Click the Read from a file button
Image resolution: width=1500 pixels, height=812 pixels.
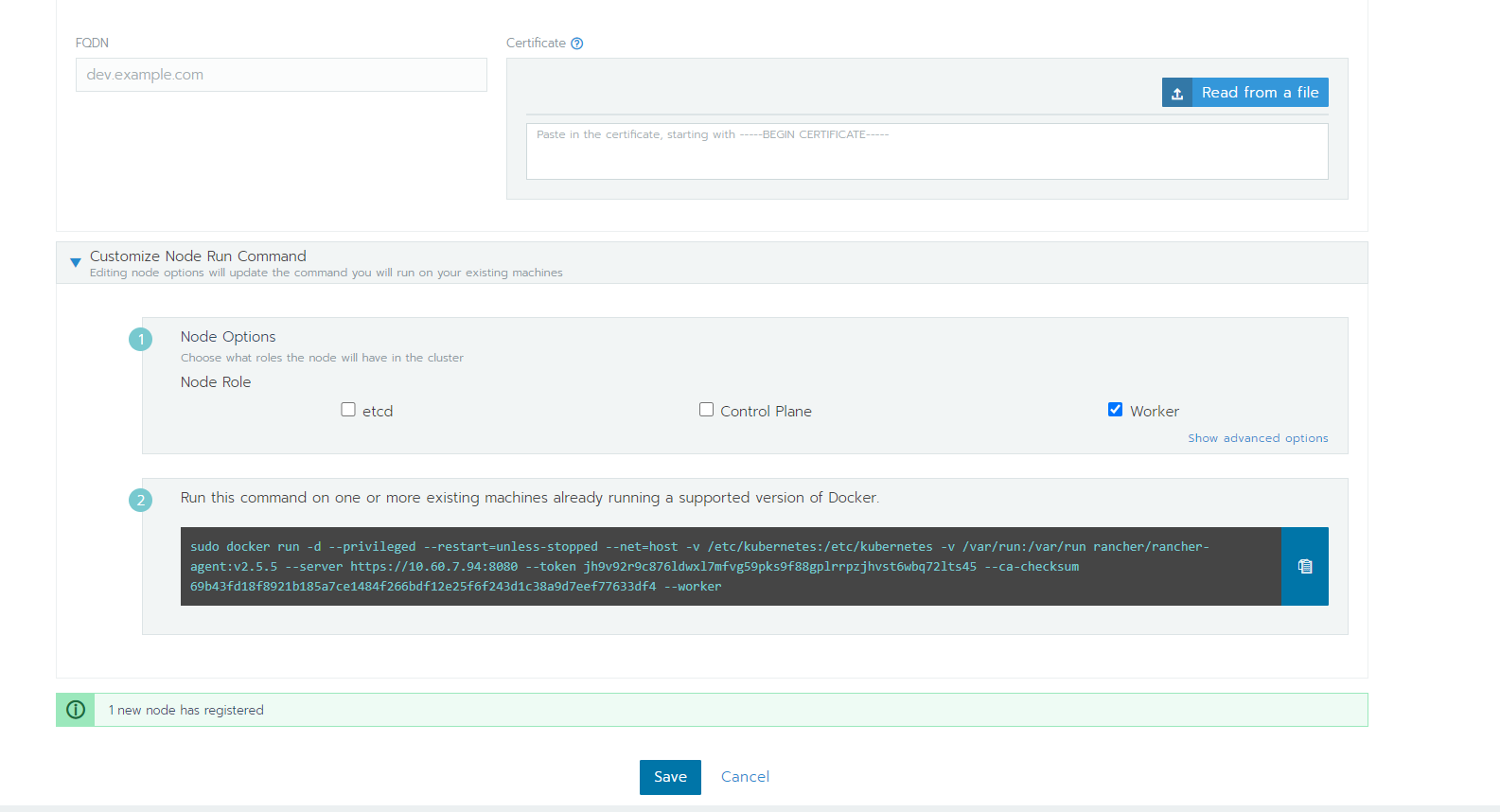point(1244,92)
